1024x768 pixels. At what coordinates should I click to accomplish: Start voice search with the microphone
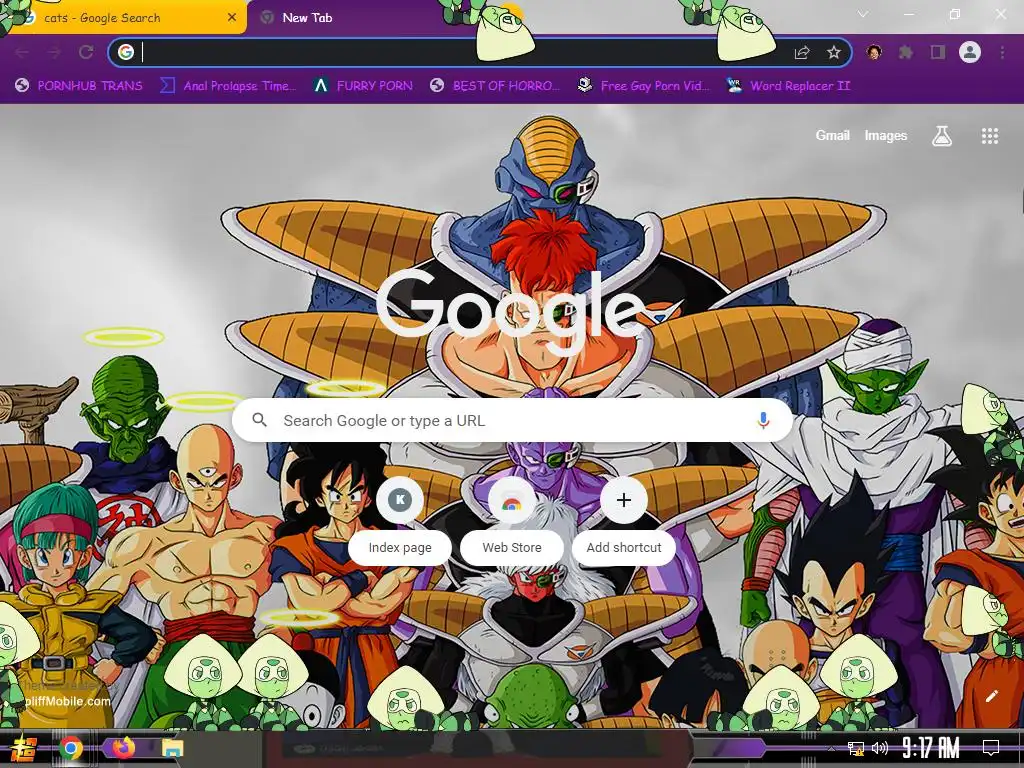coord(763,420)
